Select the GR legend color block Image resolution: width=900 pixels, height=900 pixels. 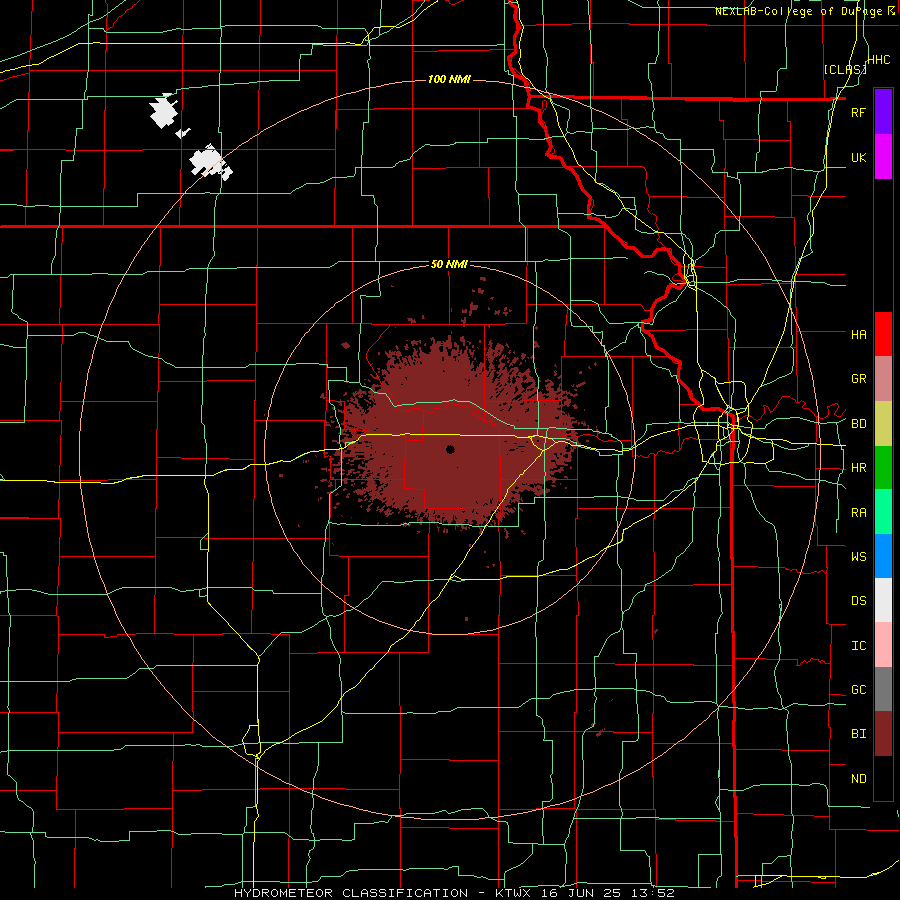pyautogui.click(x=883, y=379)
